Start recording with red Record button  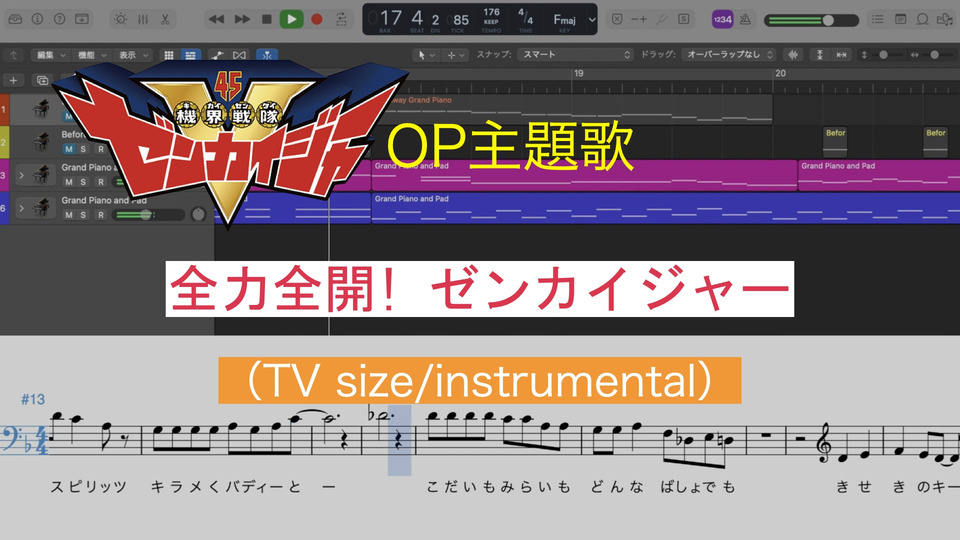317,19
